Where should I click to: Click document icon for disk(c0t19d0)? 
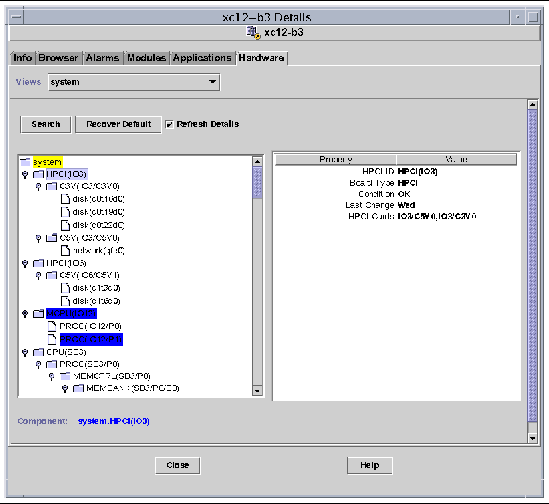pyautogui.click(x=65, y=212)
